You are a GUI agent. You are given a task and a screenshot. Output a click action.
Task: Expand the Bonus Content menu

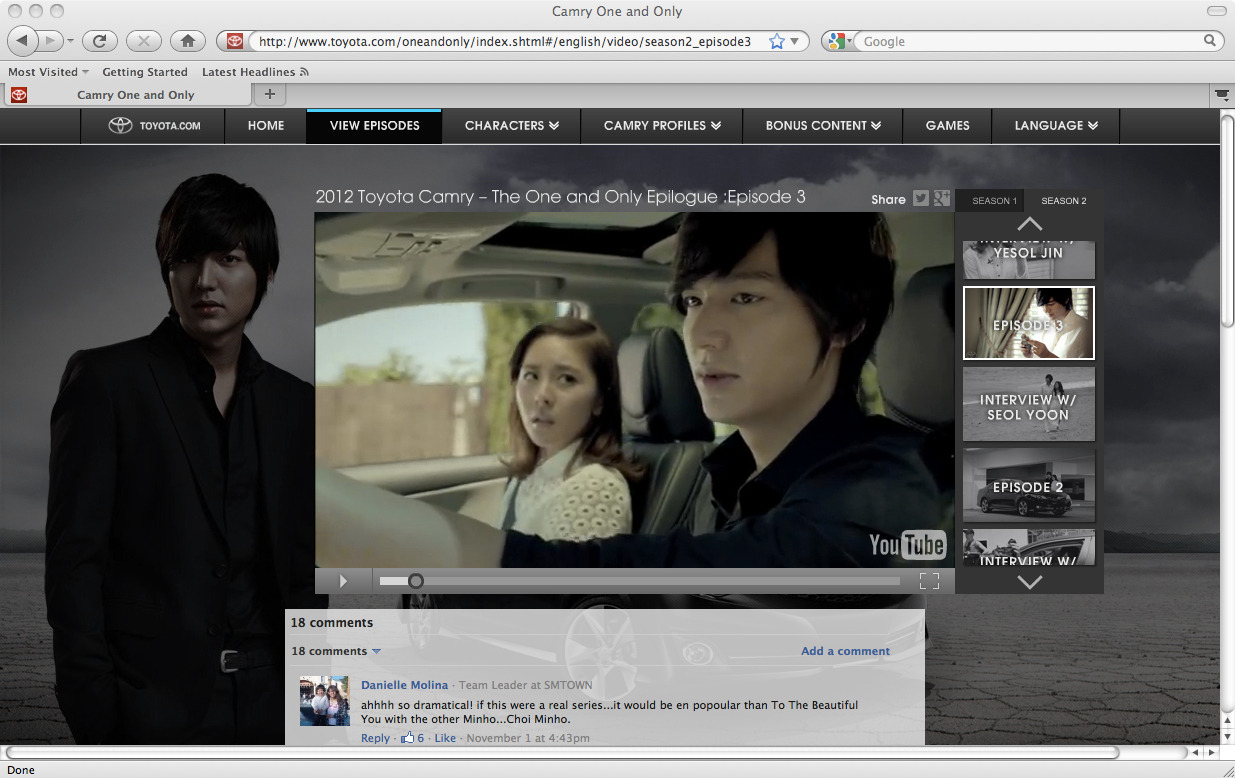click(x=823, y=126)
